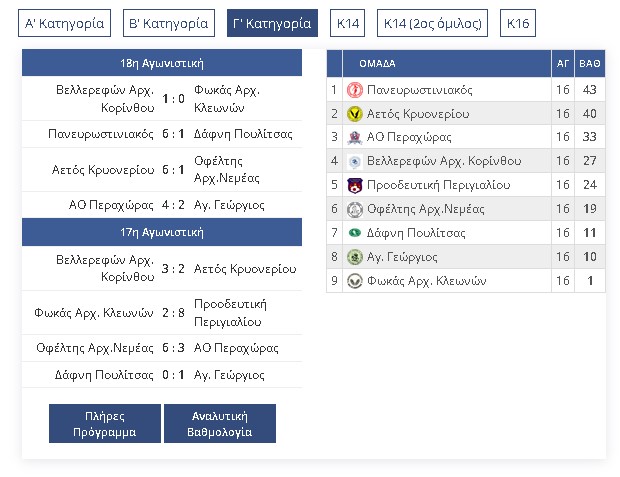Select the Γ' Κατηγορία tab

tap(272, 23)
